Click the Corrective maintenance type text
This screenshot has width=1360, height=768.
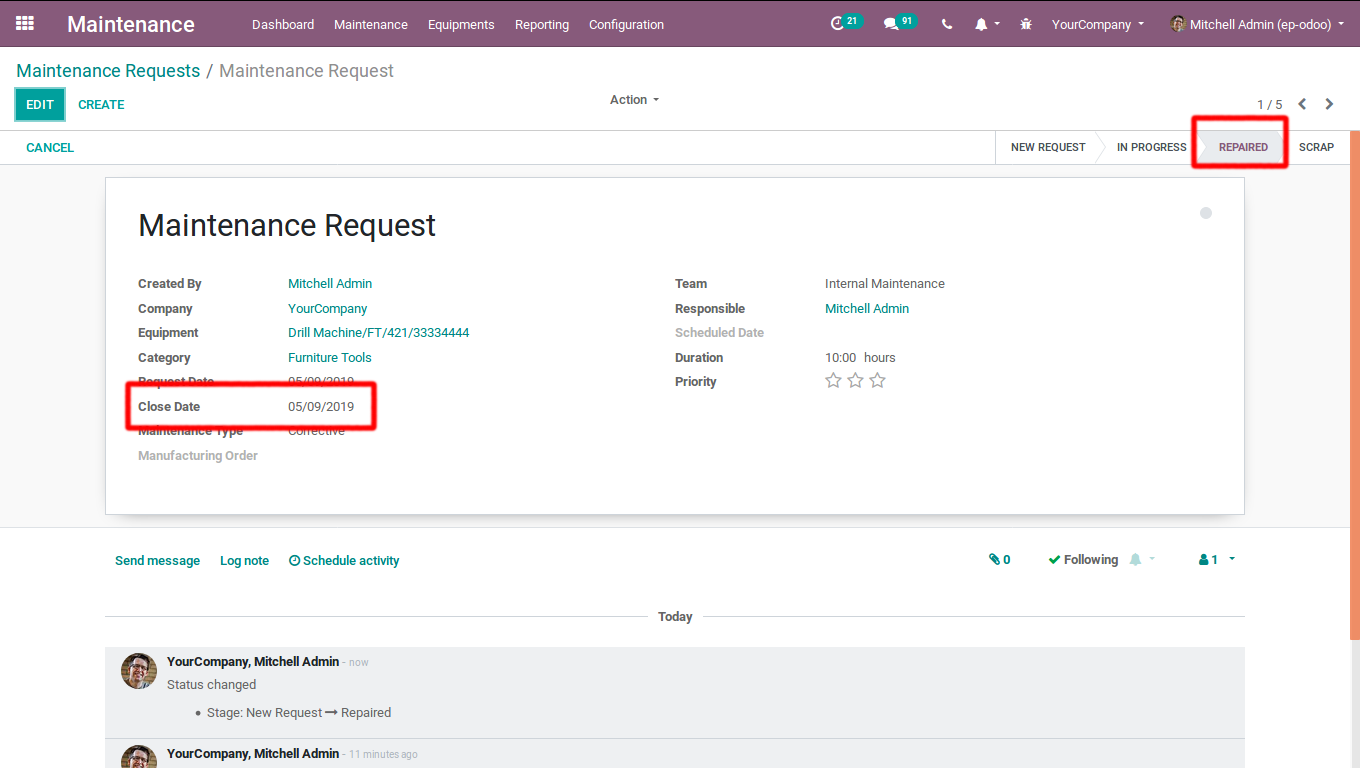(316, 431)
